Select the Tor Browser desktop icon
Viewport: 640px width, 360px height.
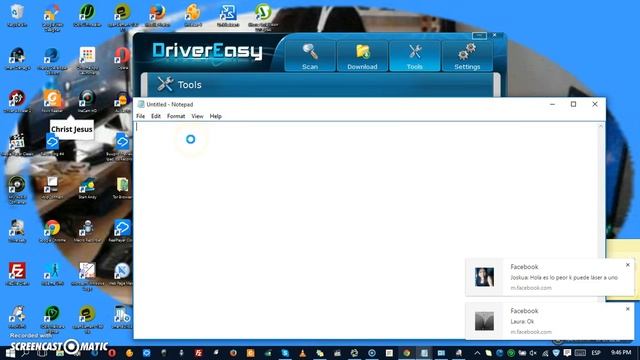tap(122, 188)
